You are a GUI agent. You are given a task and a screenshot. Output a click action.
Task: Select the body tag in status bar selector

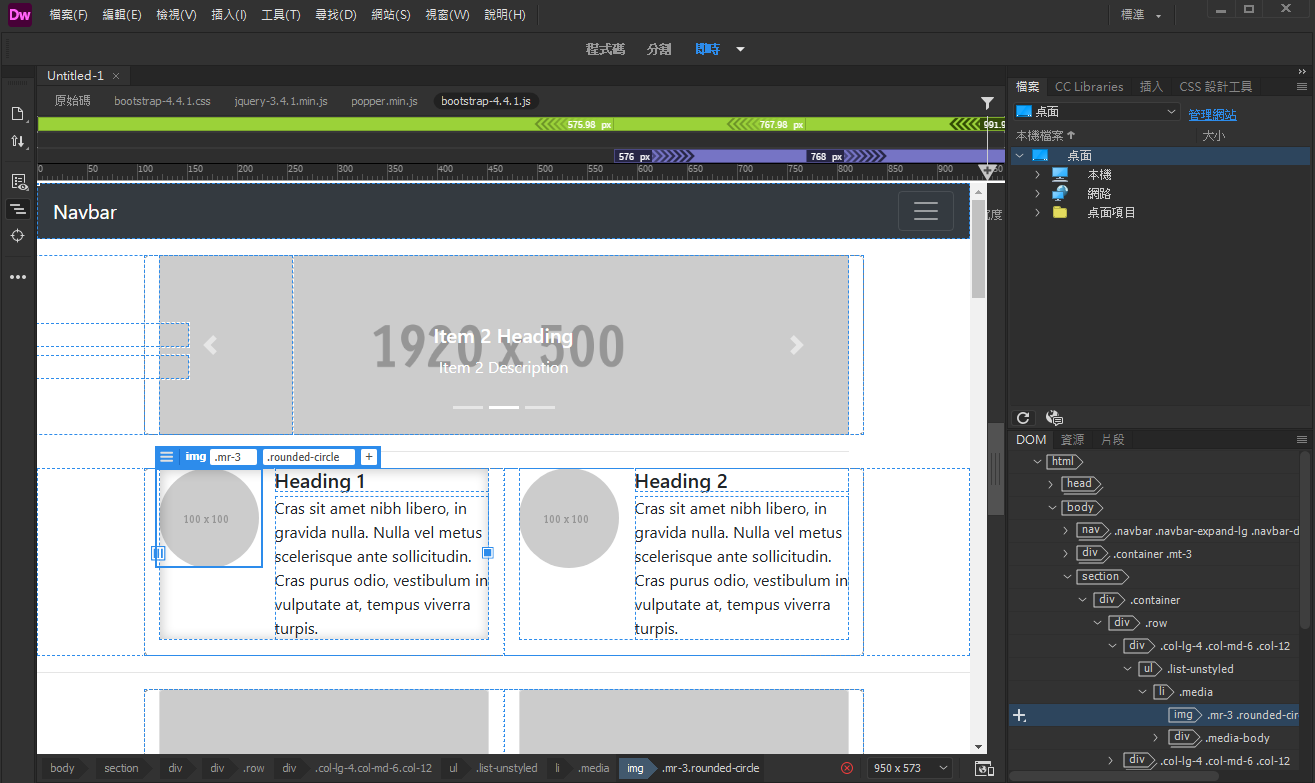(62, 768)
